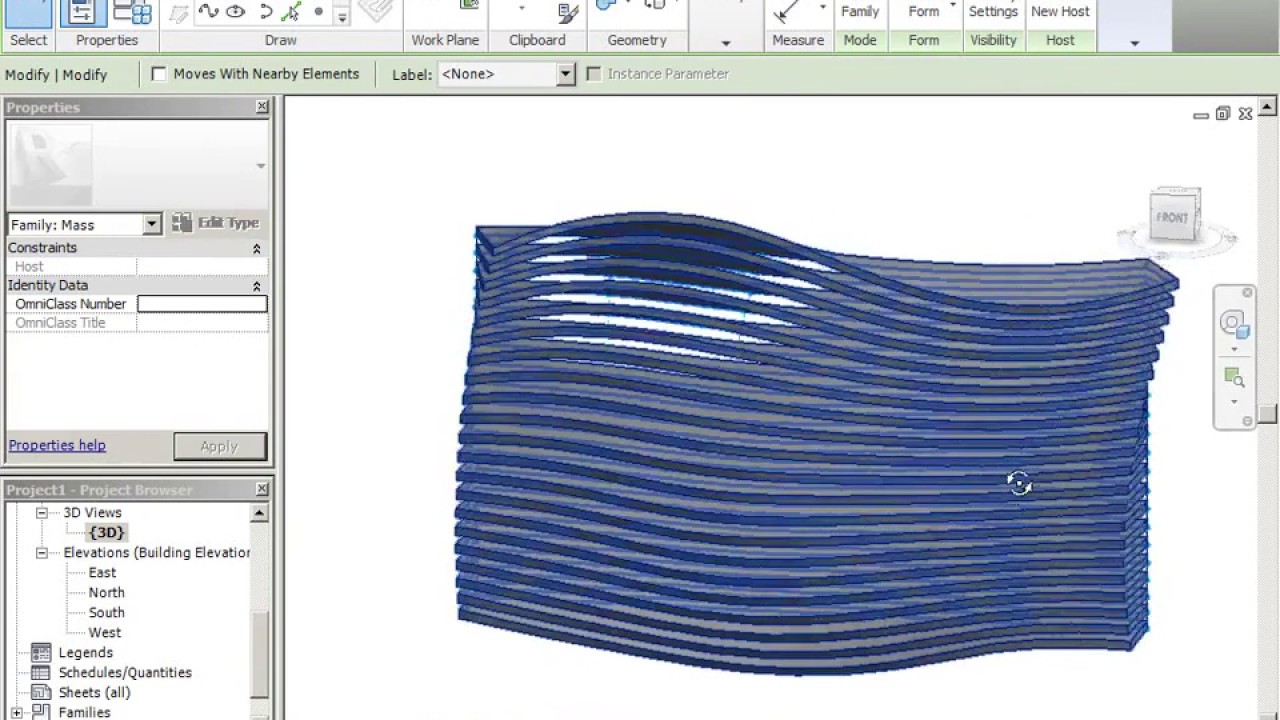Close the navigation bar with X icon
The width and height of the screenshot is (1280, 720).
tap(1247, 293)
